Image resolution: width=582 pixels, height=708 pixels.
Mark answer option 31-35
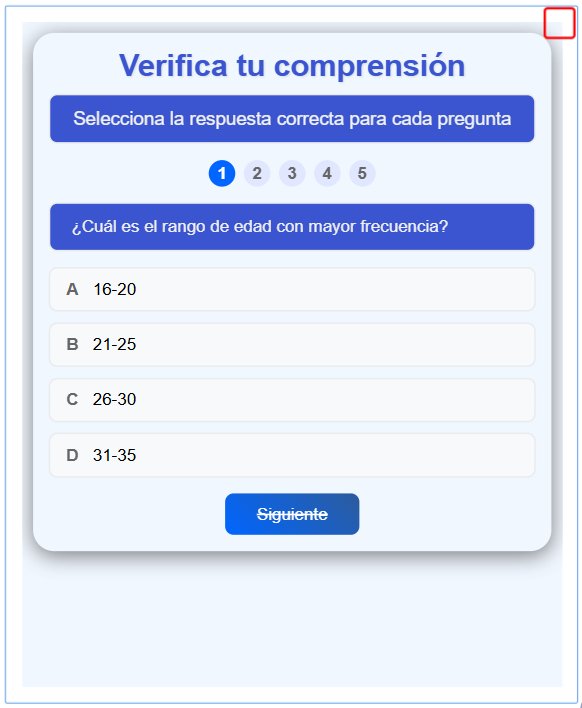(x=292, y=455)
